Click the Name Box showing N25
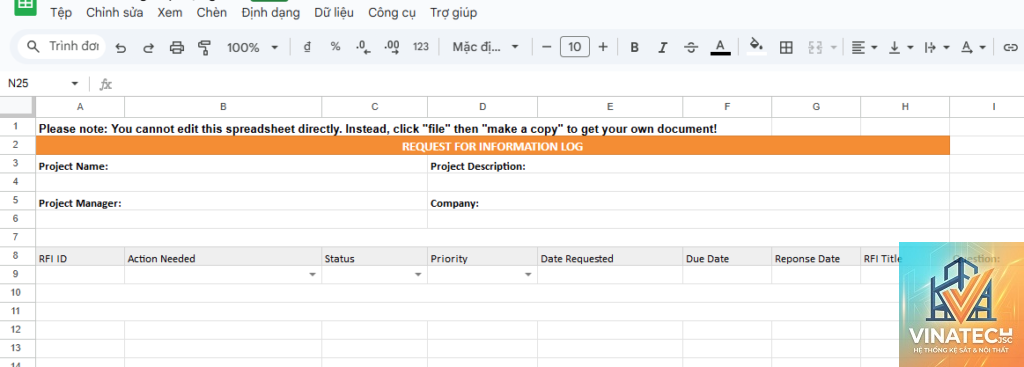Viewport: 1024px width, 367px height. (42, 84)
